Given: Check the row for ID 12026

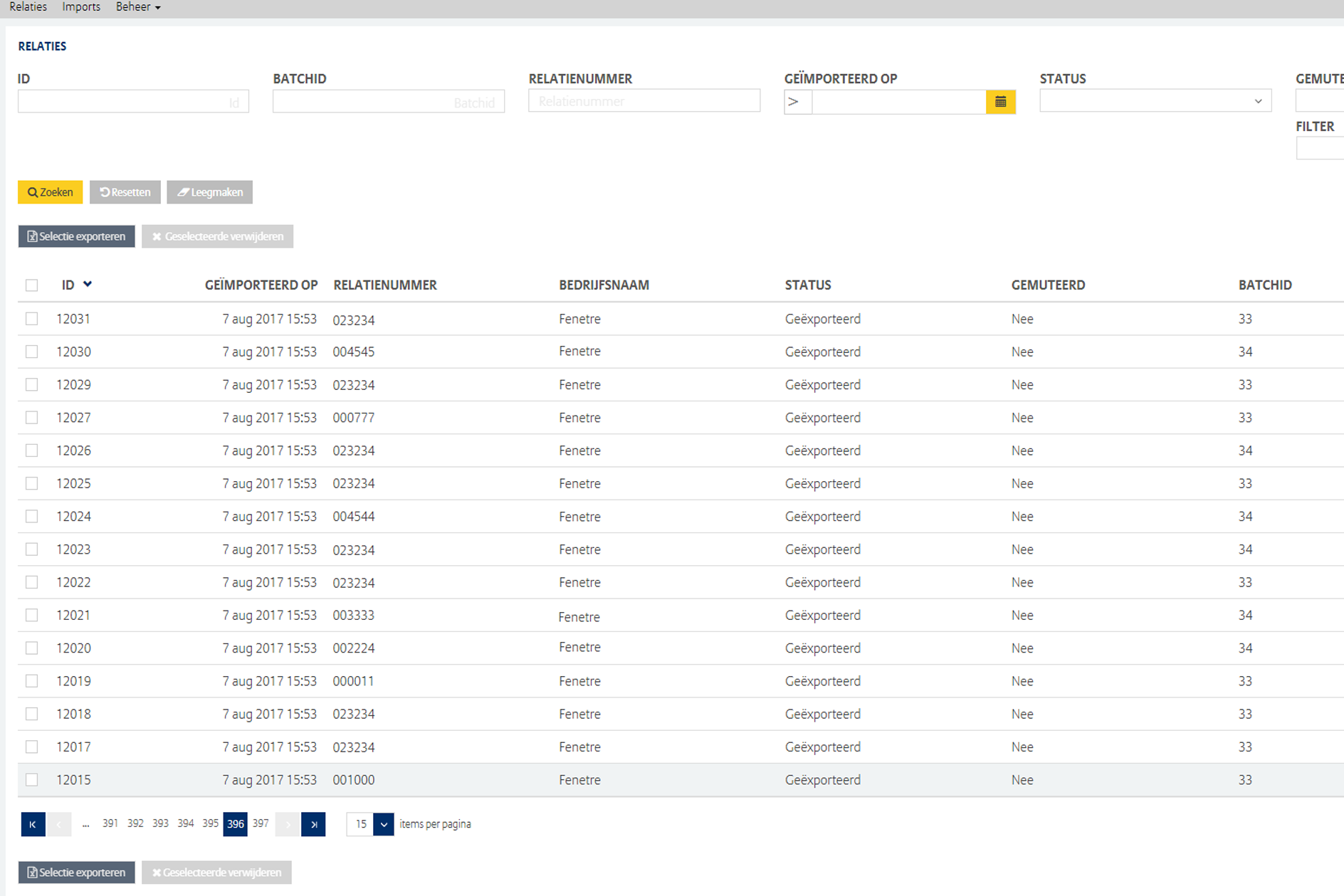Looking at the screenshot, I should coord(31,450).
